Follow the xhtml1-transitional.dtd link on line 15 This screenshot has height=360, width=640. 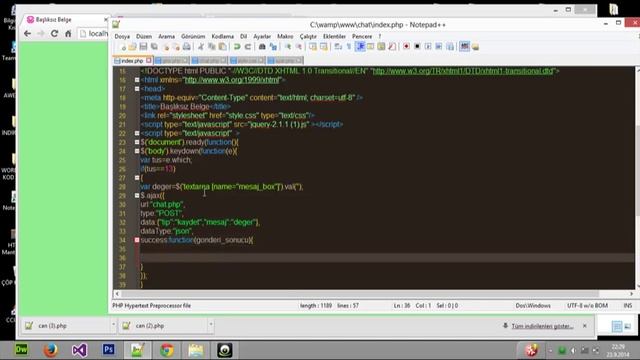[463, 71]
